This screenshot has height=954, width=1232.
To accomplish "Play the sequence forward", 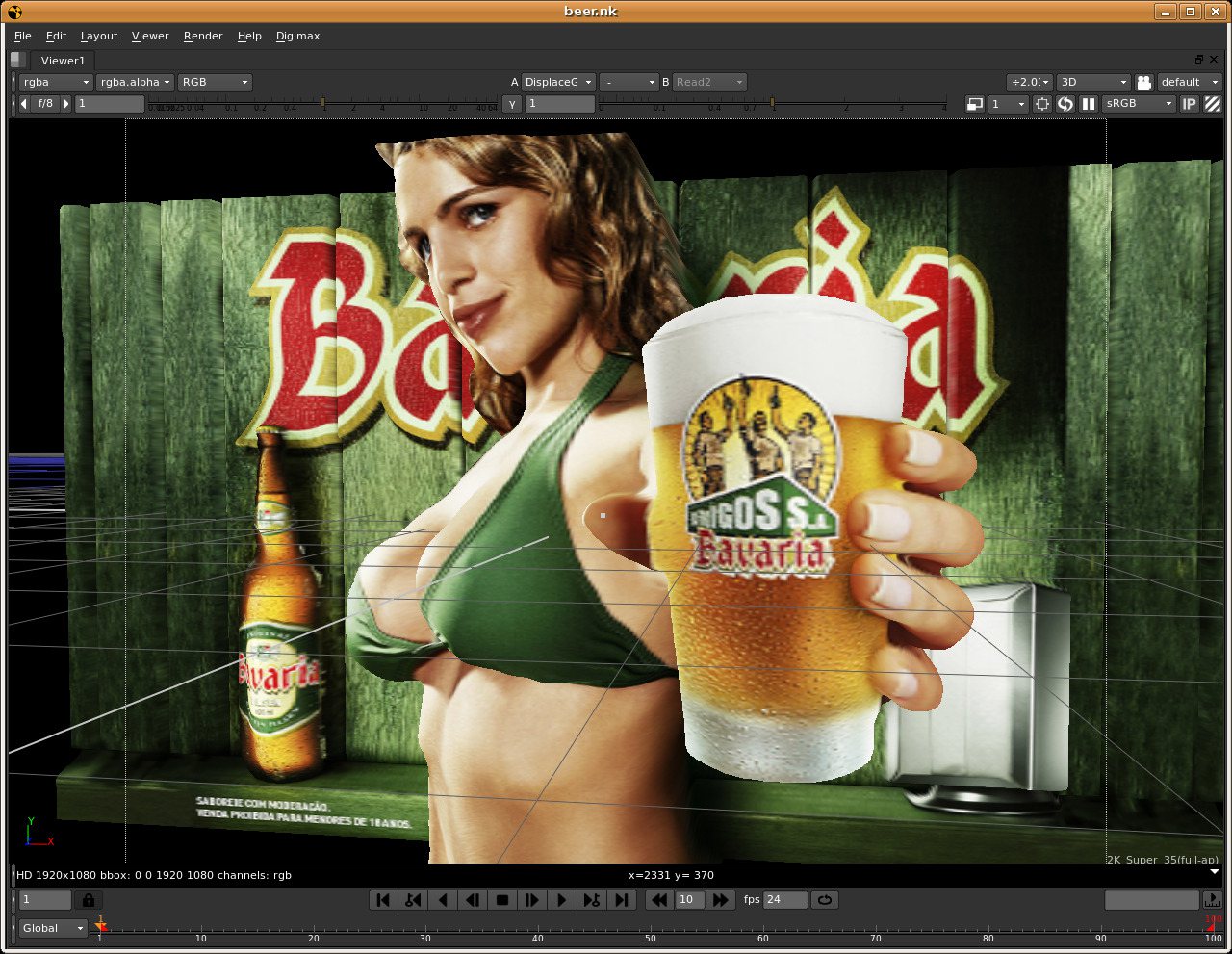I will 562,900.
